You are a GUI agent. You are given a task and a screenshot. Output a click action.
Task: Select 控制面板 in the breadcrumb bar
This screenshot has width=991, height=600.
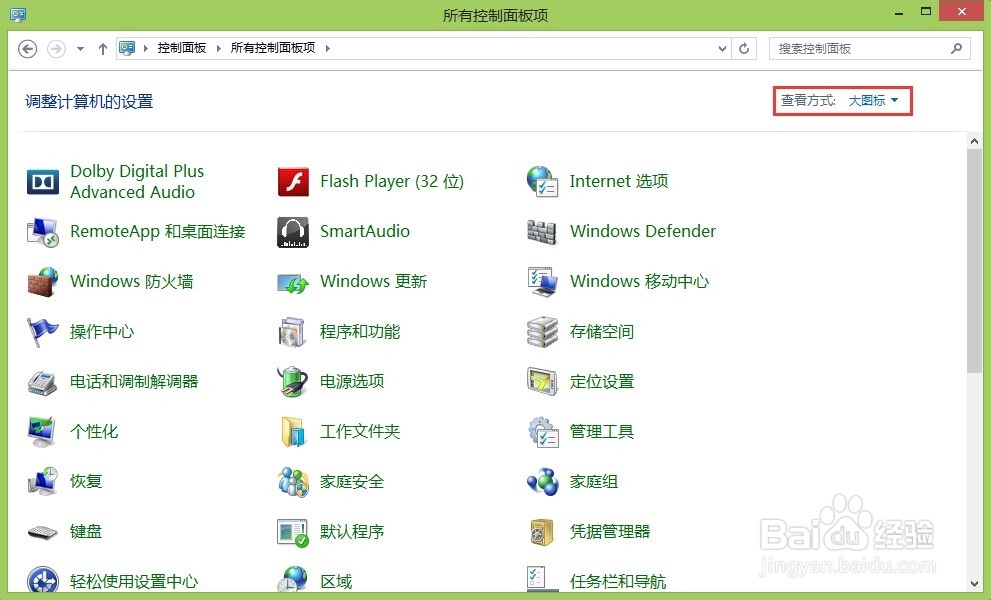click(x=183, y=47)
